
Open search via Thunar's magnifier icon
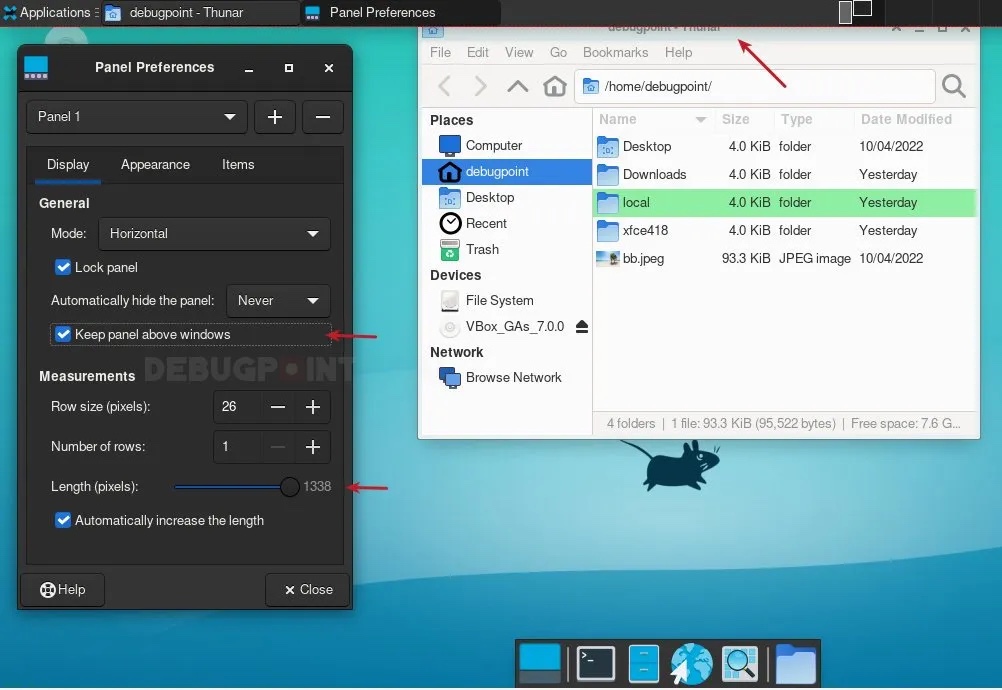tap(952, 87)
